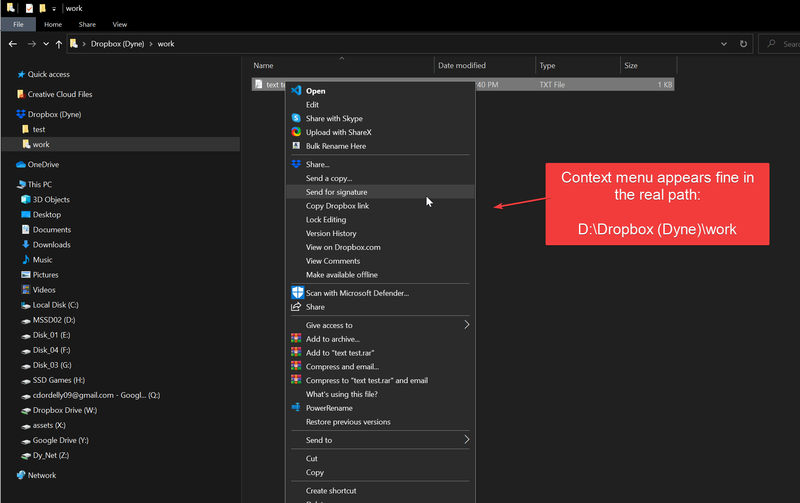Click the Dropbox icon next to Share...
The width and height of the screenshot is (800, 503).
point(296,164)
